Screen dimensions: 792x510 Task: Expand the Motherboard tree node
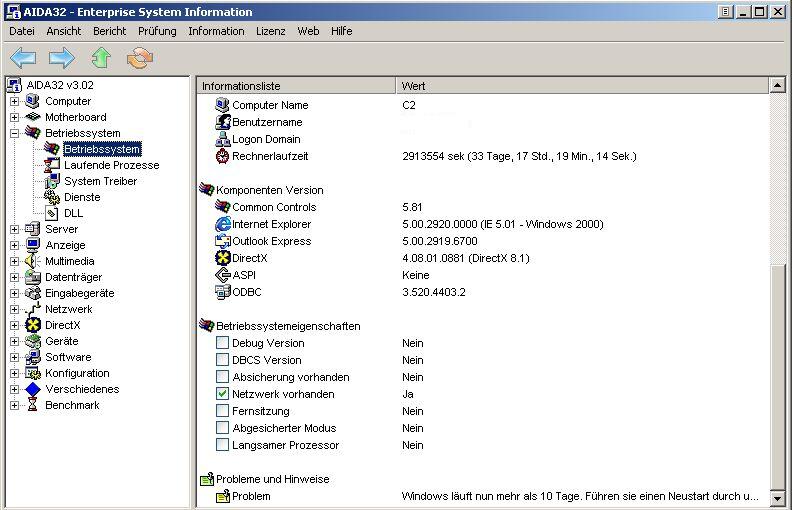coord(14,118)
